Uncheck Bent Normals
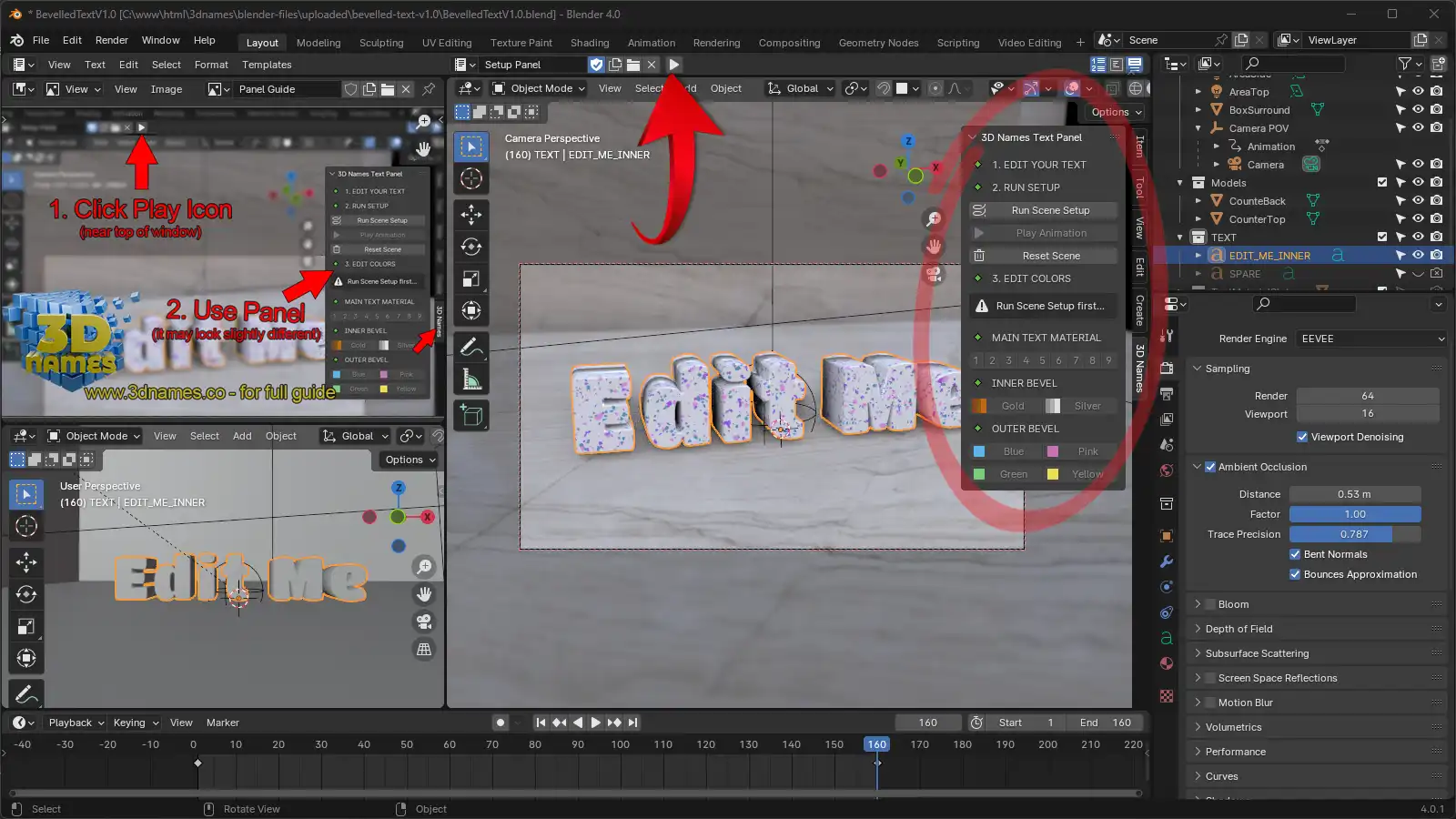 [1295, 554]
